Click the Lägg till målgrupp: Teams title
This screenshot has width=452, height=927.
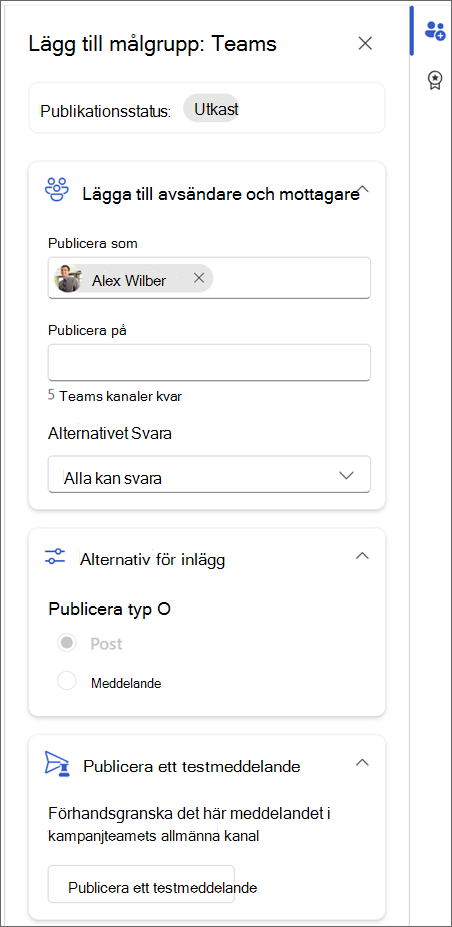(152, 44)
